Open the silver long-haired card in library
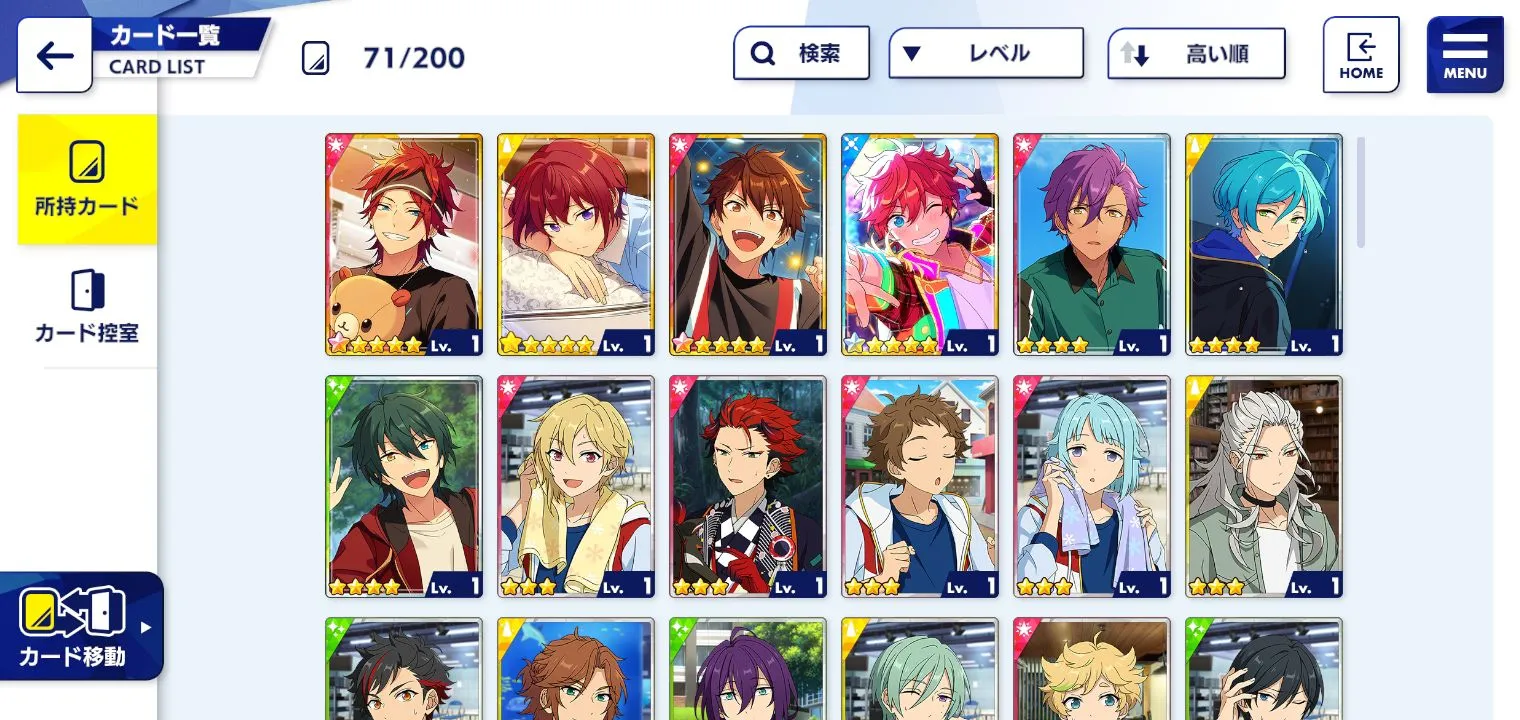Viewport: 1520px width, 720px height. (1264, 487)
